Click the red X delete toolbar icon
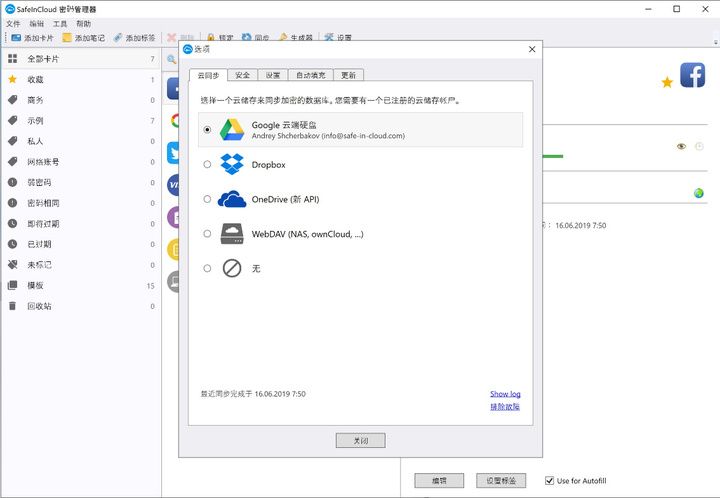The image size is (720, 498). 172,38
